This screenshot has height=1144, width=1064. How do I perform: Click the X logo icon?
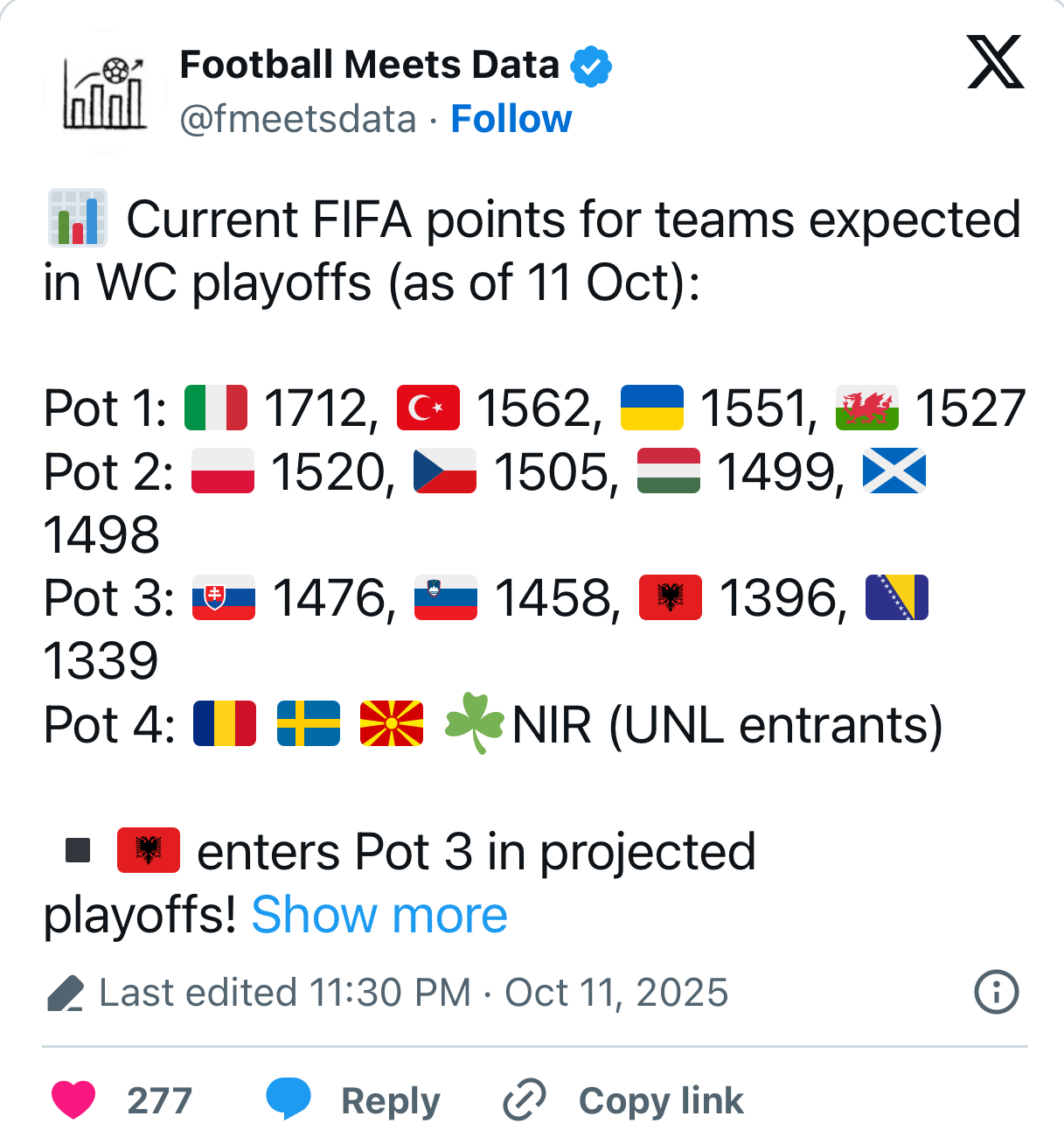[995, 62]
